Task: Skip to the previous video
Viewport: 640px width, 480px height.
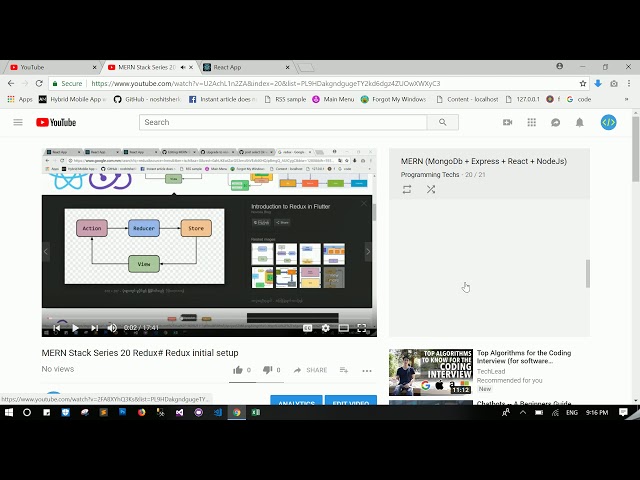Action: coord(57,328)
